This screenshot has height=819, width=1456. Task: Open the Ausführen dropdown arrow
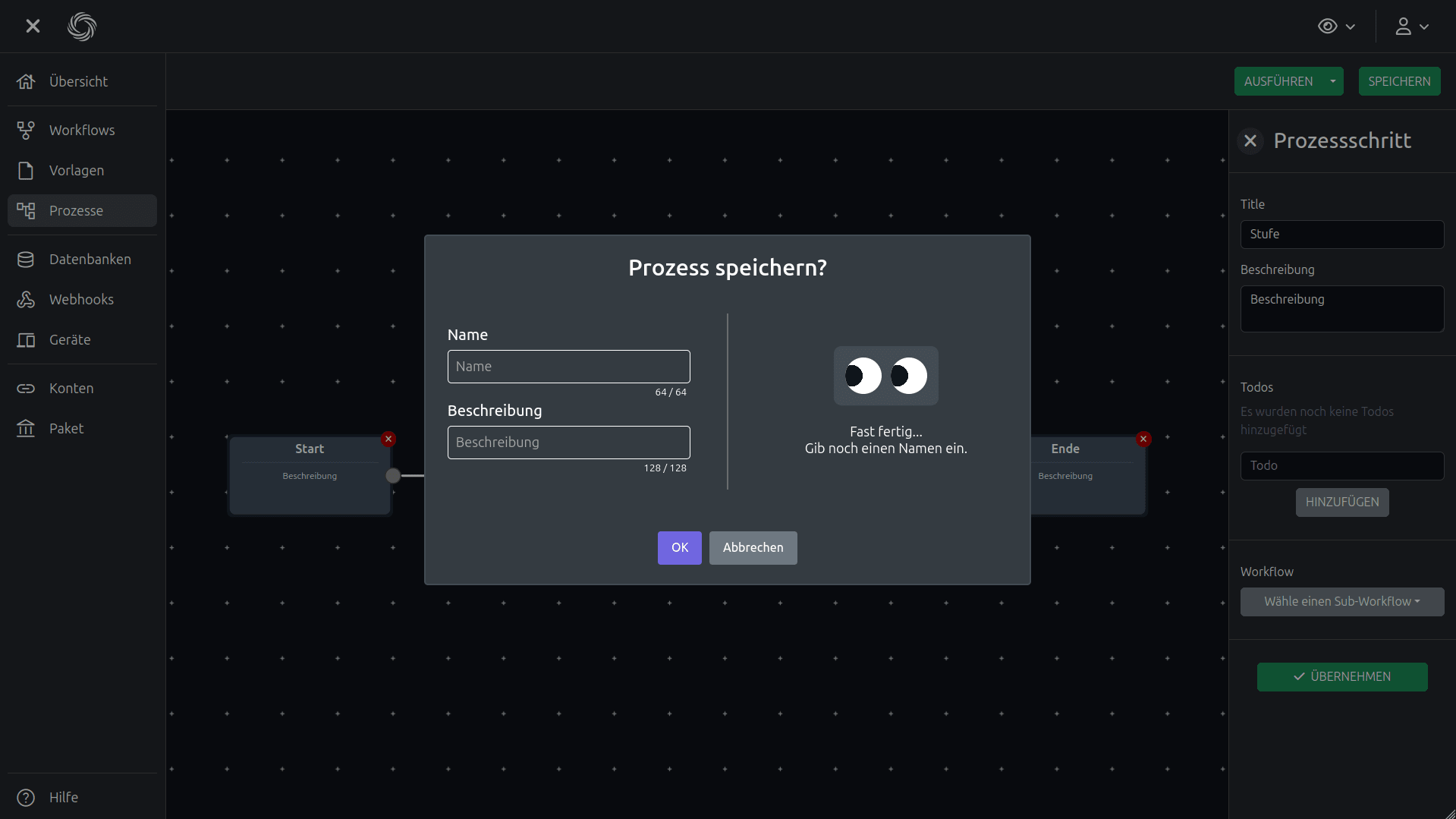[1332, 81]
